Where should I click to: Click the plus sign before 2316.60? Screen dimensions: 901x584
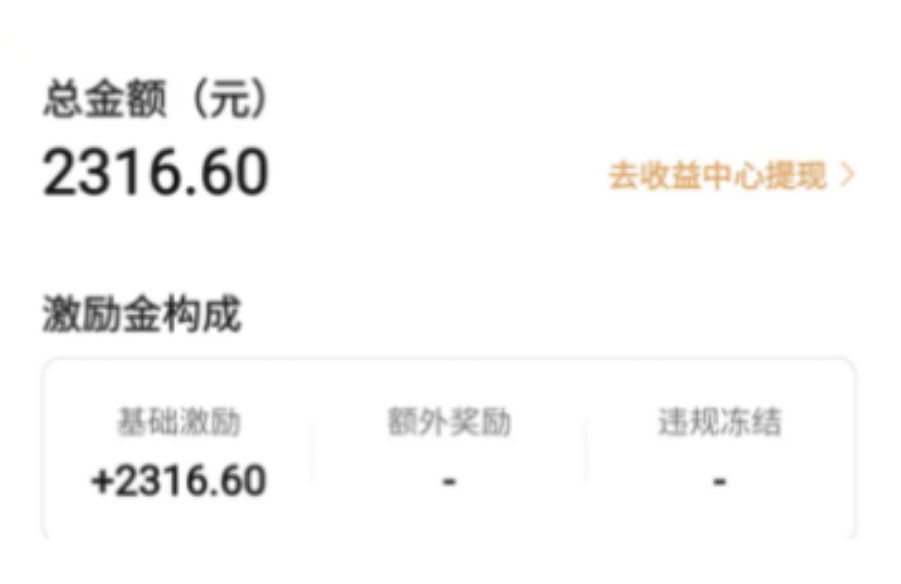pos(101,481)
